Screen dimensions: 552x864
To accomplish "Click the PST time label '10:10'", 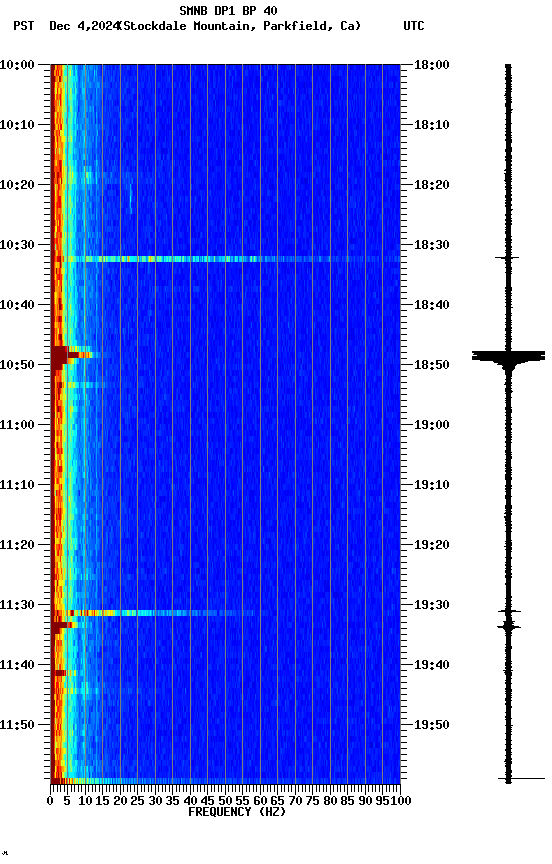I will [17, 125].
